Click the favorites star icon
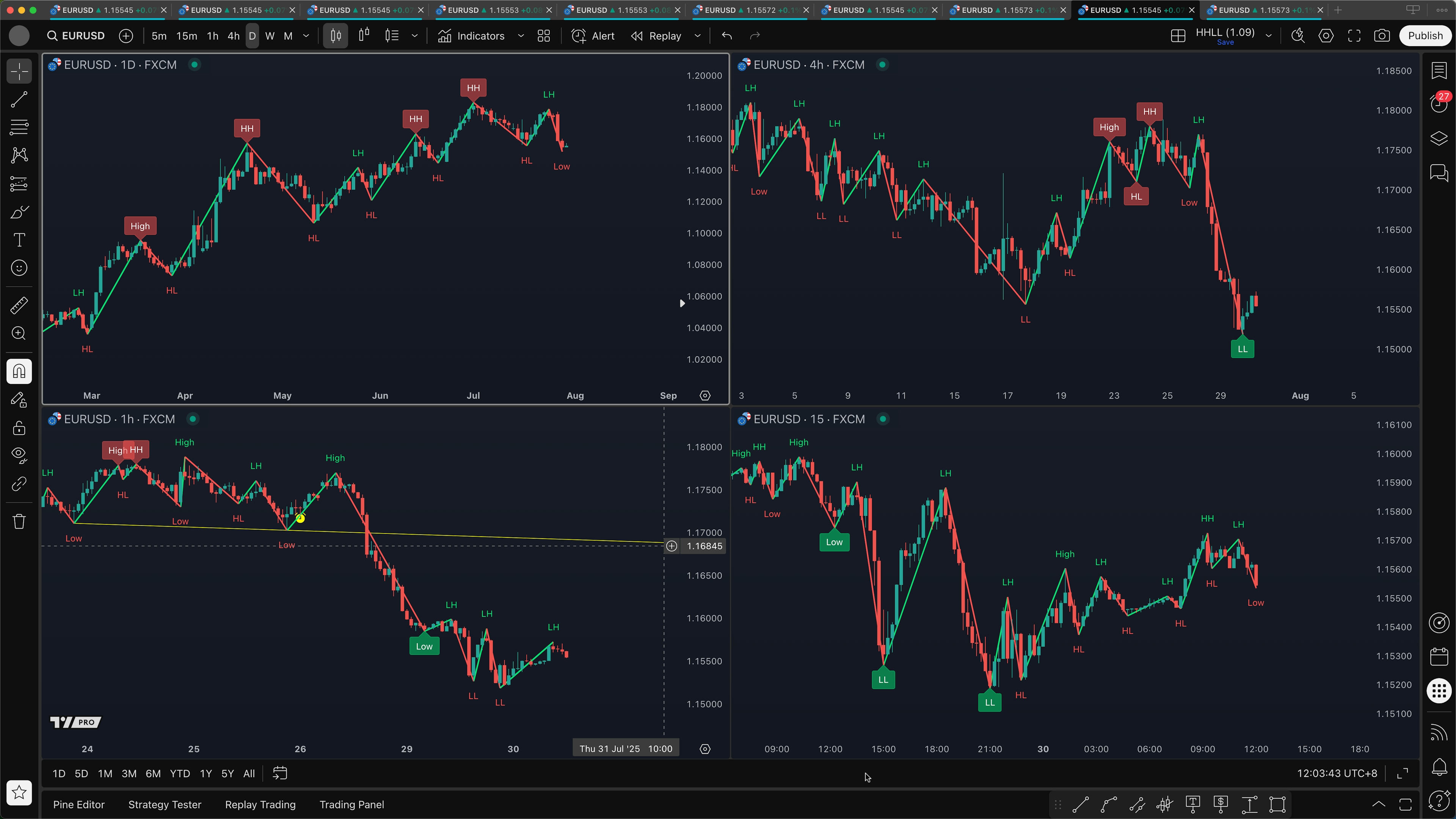Screen dimensions: 1456x819 (19, 792)
